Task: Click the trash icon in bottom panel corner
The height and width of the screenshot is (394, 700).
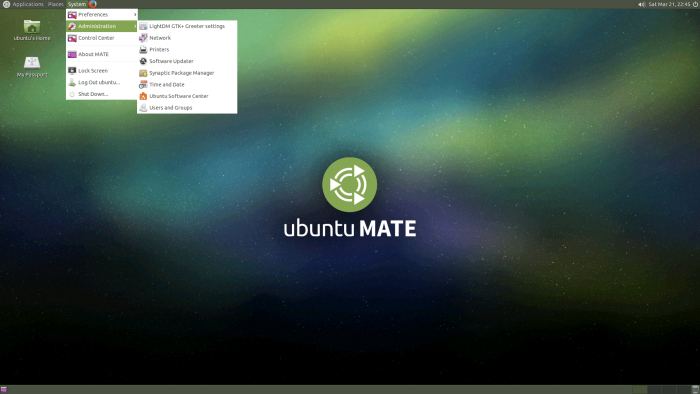Action: [x=695, y=390]
